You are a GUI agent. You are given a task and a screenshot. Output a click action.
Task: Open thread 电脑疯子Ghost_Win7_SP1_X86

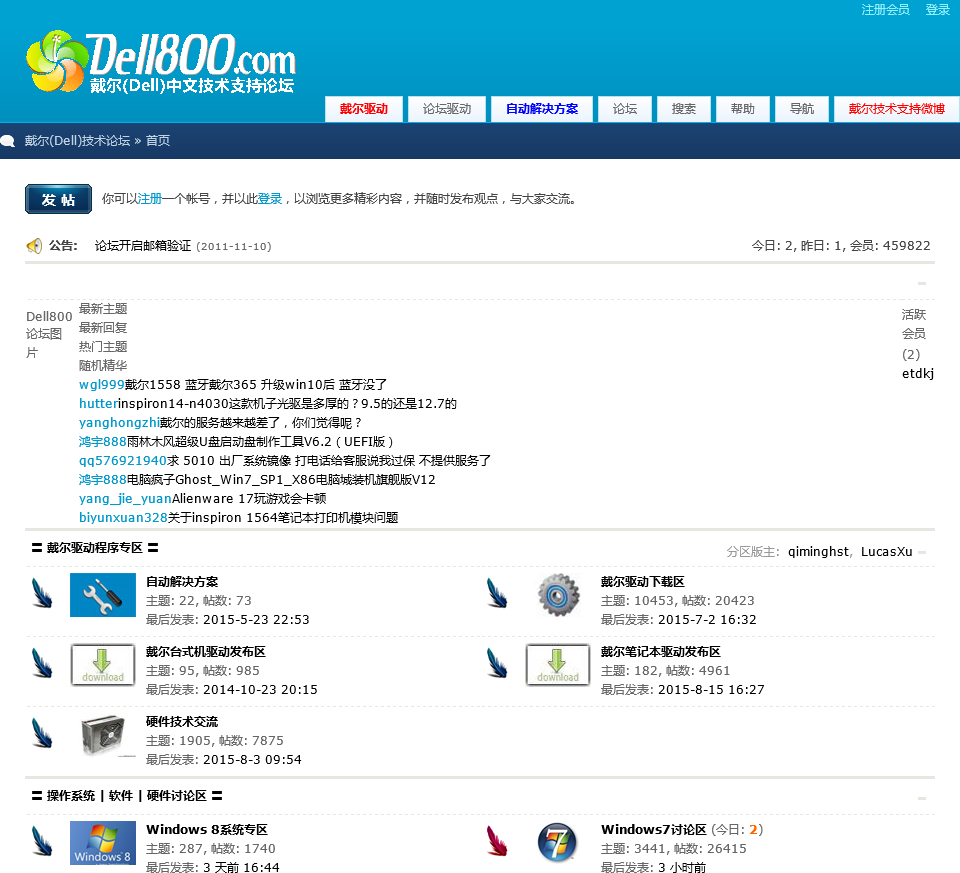(x=281, y=479)
